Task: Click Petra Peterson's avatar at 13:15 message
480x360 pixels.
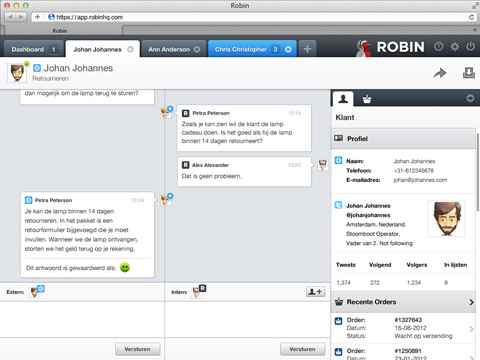Action: pyautogui.click(x=166, y=113)
